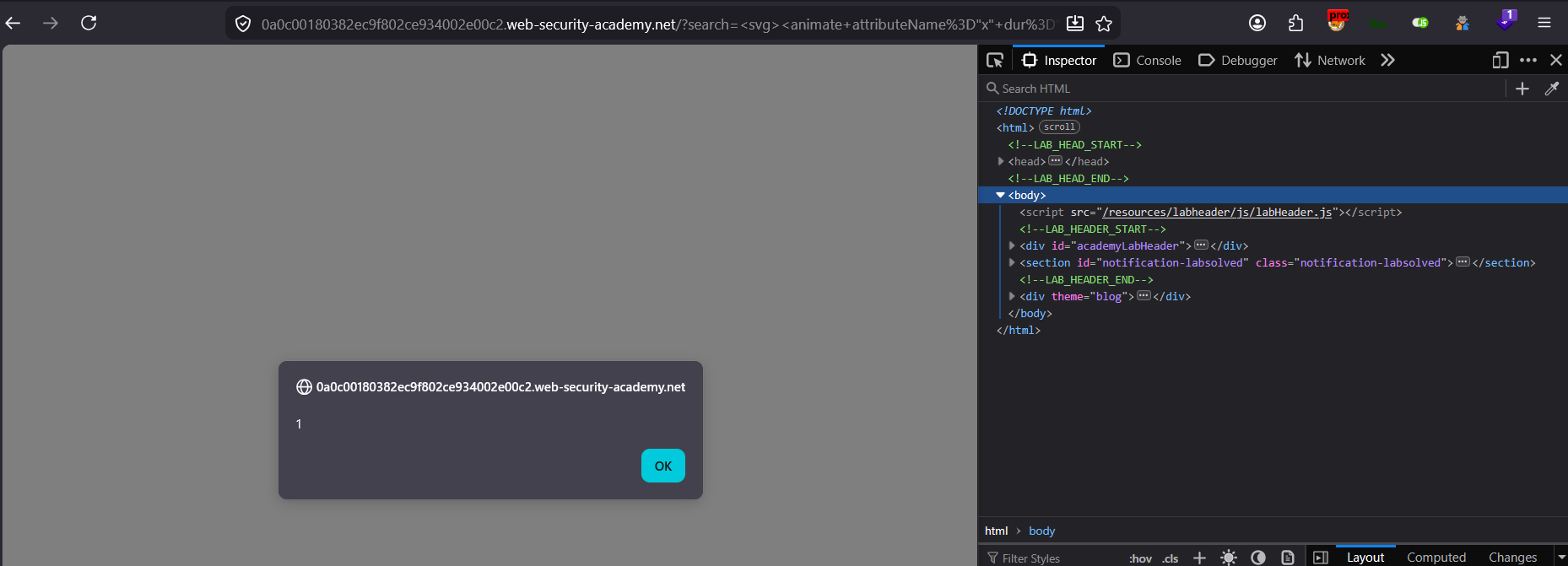
Task: Open the DevTools three-dot options menu
Action: (x=1528, y=60)
